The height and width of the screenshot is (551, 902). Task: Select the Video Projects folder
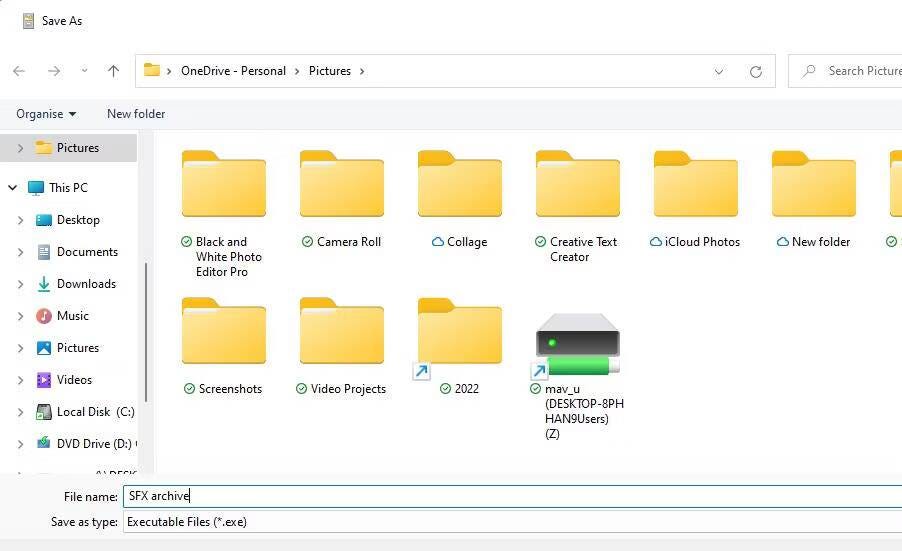tap(342, 346)
